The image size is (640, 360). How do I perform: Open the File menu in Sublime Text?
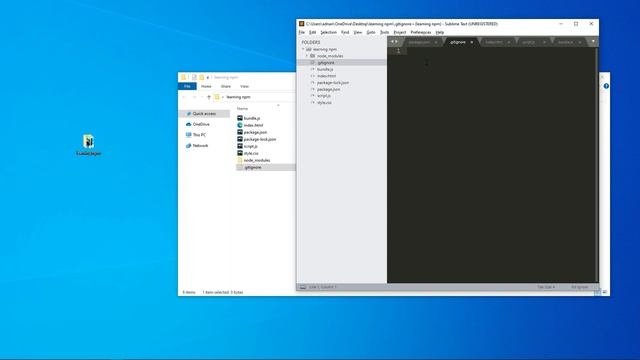point(302,32)
